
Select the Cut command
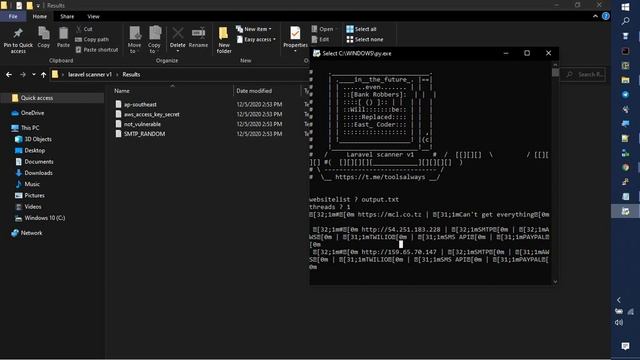(84, 29)
